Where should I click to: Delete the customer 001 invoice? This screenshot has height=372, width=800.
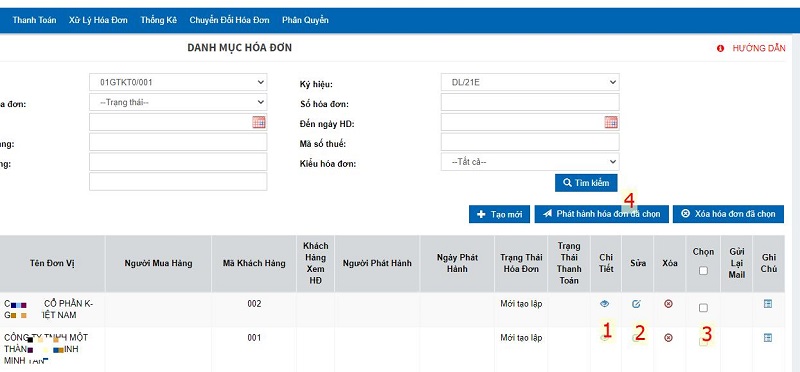pyautogui.click(x=668, y=337)
